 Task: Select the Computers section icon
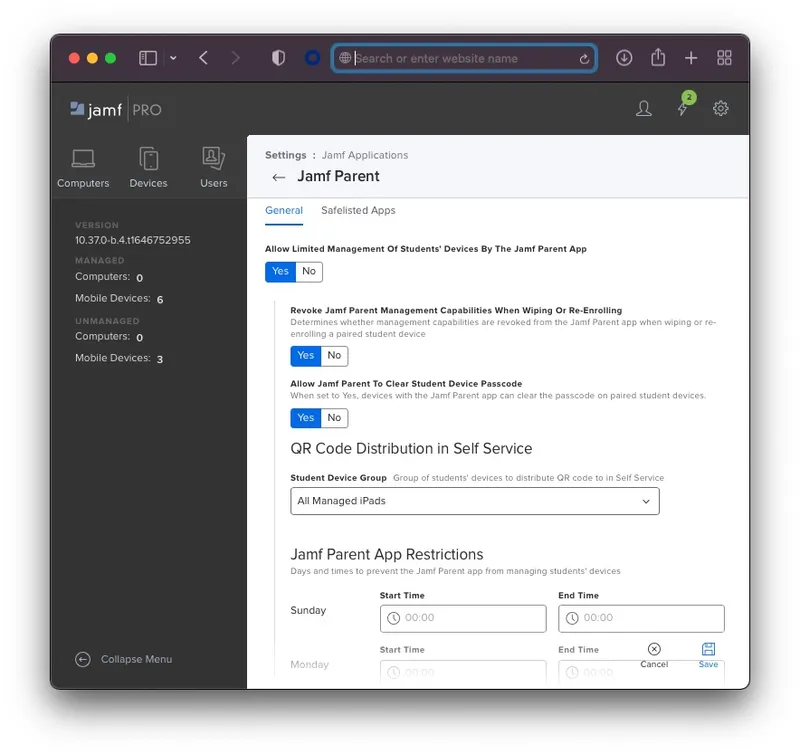pyautogui.click(x=83, y=158)
